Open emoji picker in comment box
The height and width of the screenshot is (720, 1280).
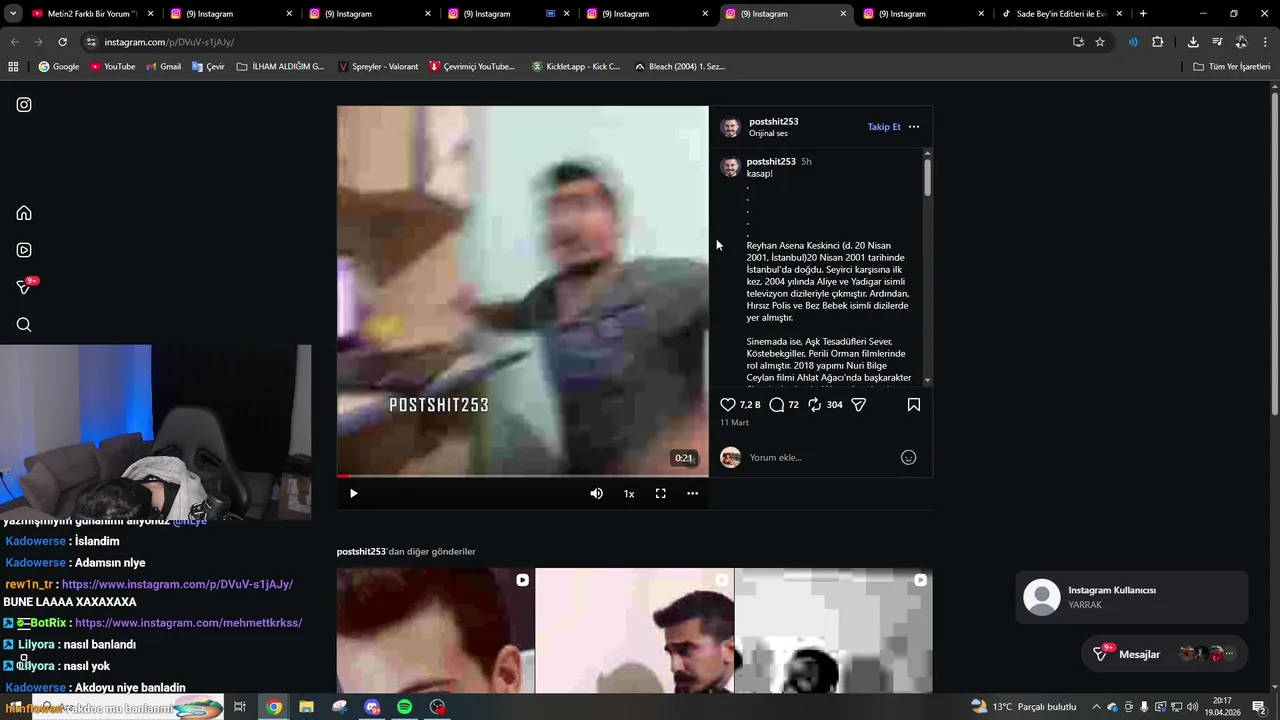click(908, 457)
